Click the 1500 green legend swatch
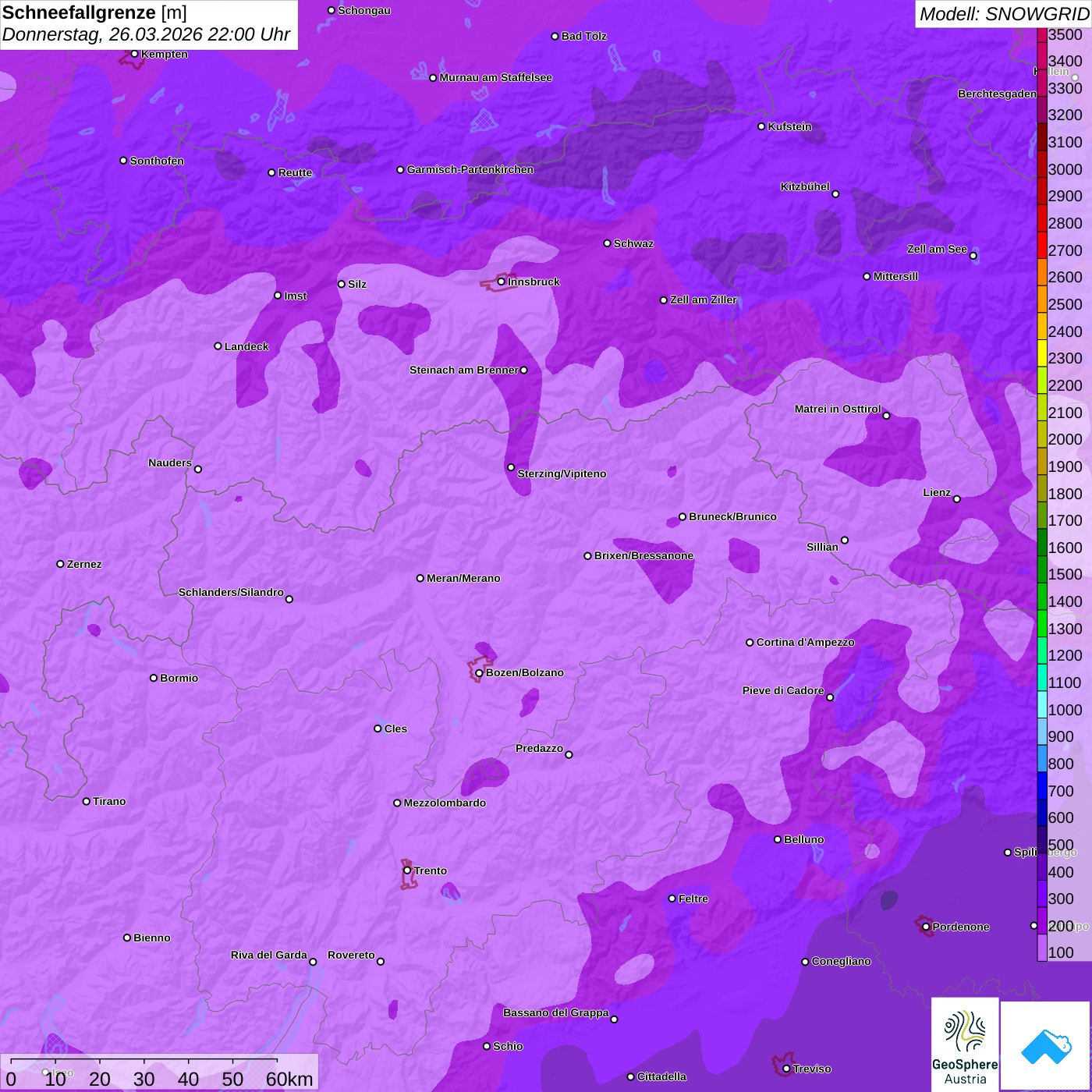The image size is (1092, 1092). 1042,569
